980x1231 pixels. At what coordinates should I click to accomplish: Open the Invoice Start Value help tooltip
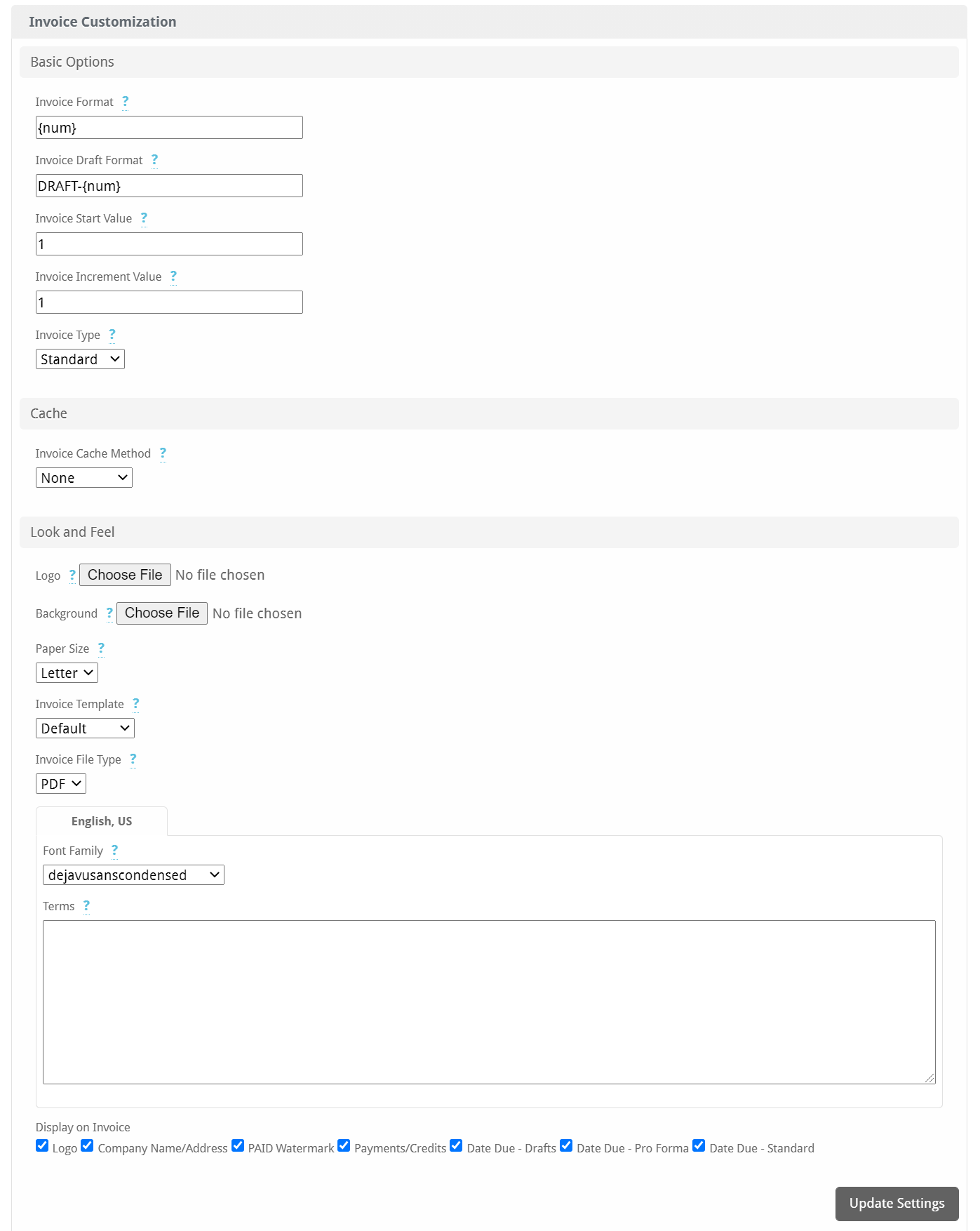(144, 218)
